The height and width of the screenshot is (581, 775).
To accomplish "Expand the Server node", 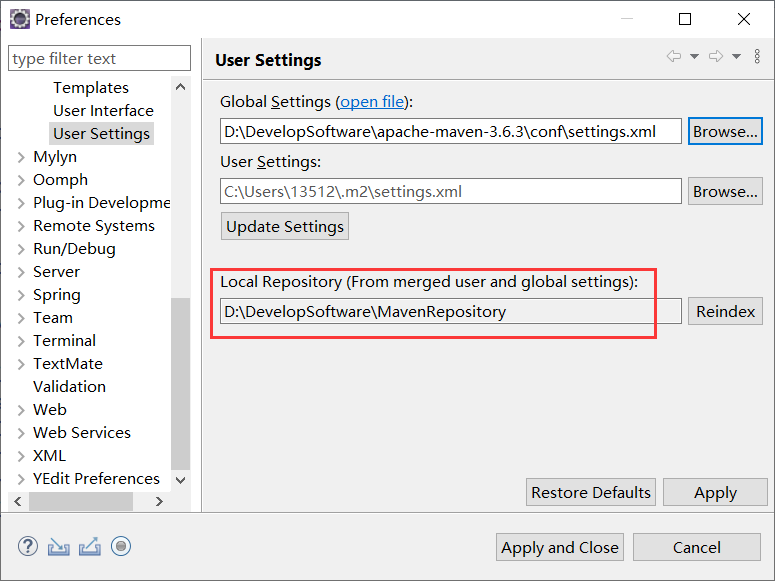I will [21, 272].
